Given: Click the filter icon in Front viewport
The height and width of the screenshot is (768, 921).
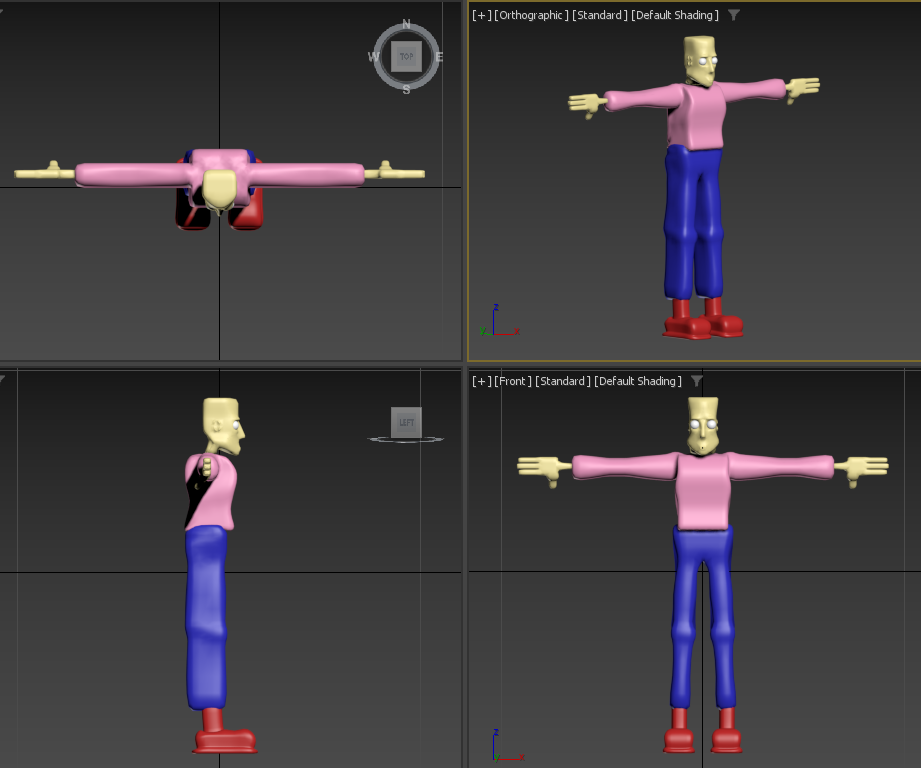Looking at the screenshot, I should pos(697,381).
